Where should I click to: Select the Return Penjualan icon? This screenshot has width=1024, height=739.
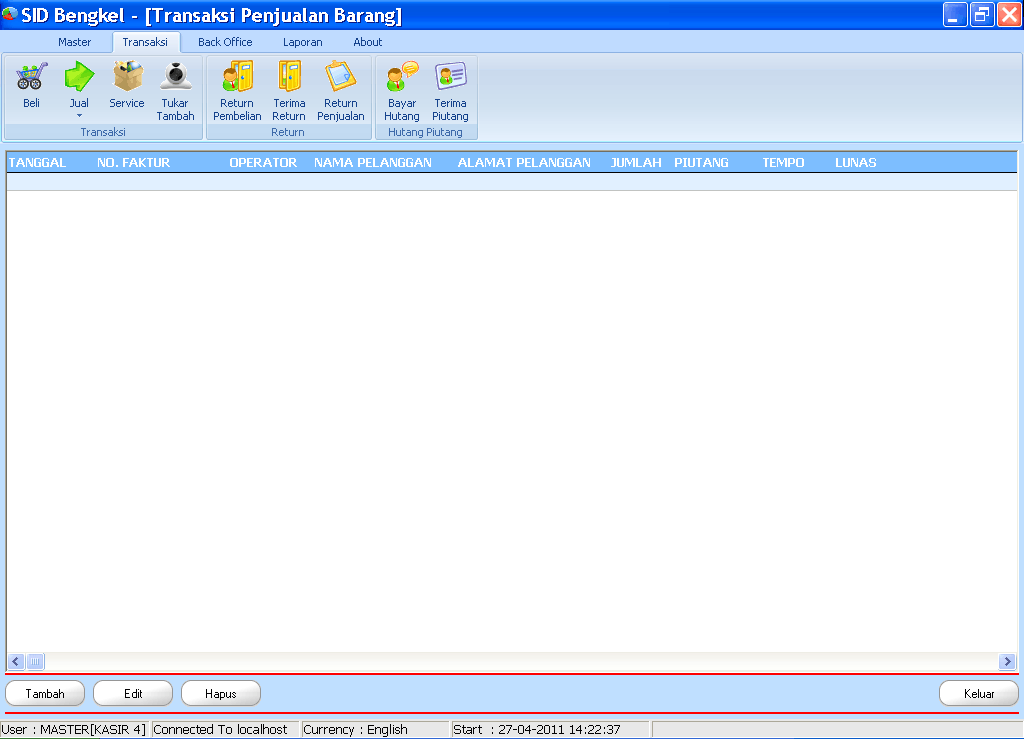tap(340, 88)
